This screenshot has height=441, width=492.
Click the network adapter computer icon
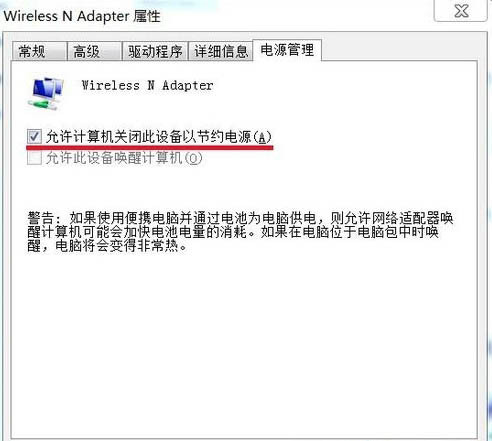[x=46, y=94]
